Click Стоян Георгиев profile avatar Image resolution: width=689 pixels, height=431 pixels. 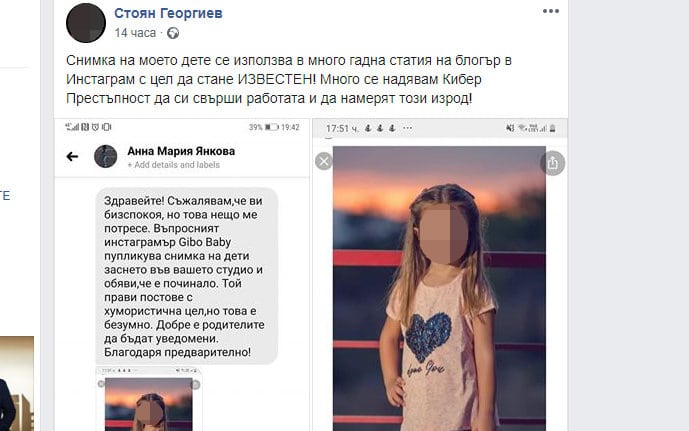click(x=86, y=23)
